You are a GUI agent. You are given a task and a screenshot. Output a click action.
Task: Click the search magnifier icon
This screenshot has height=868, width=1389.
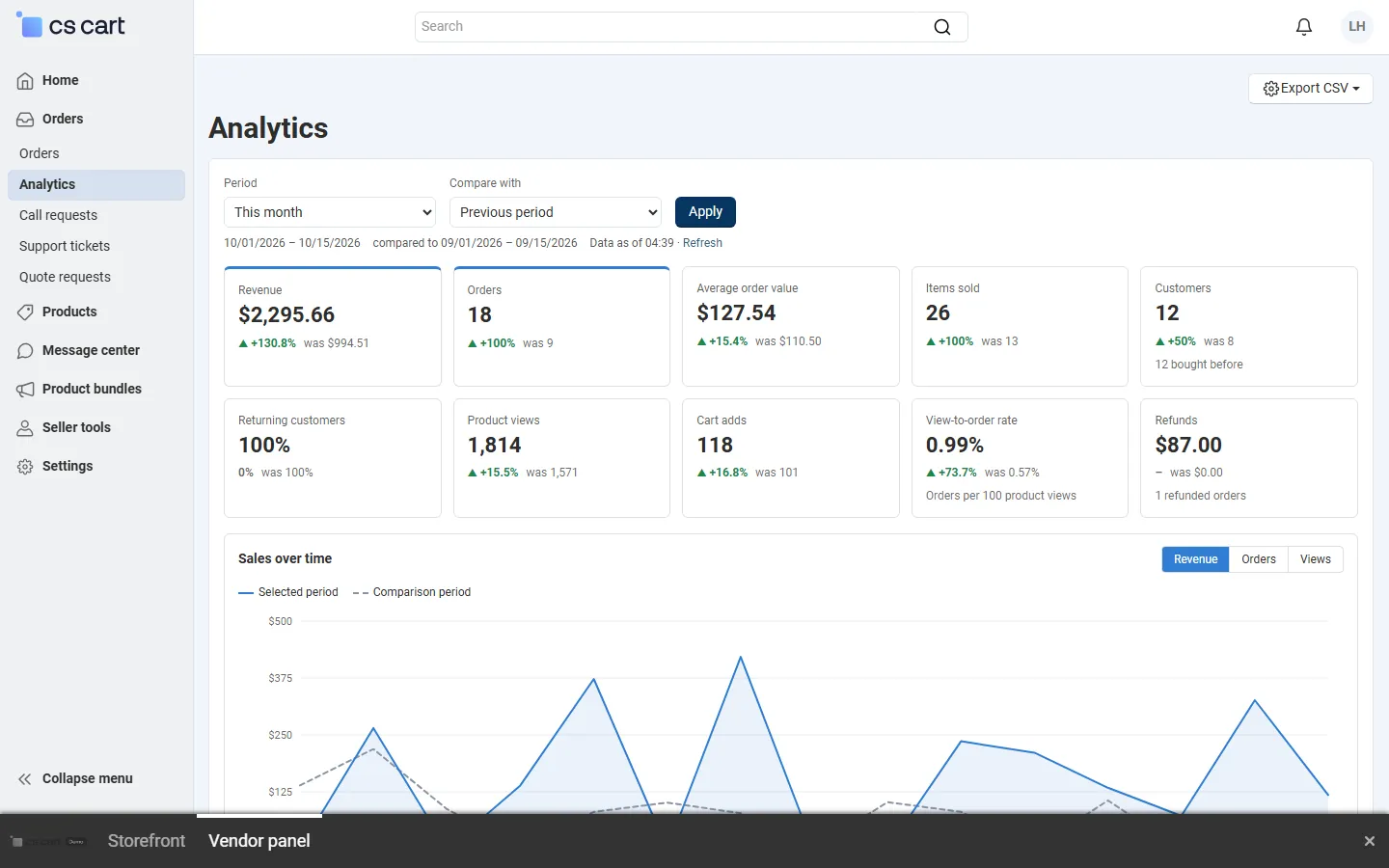(942, 27)
